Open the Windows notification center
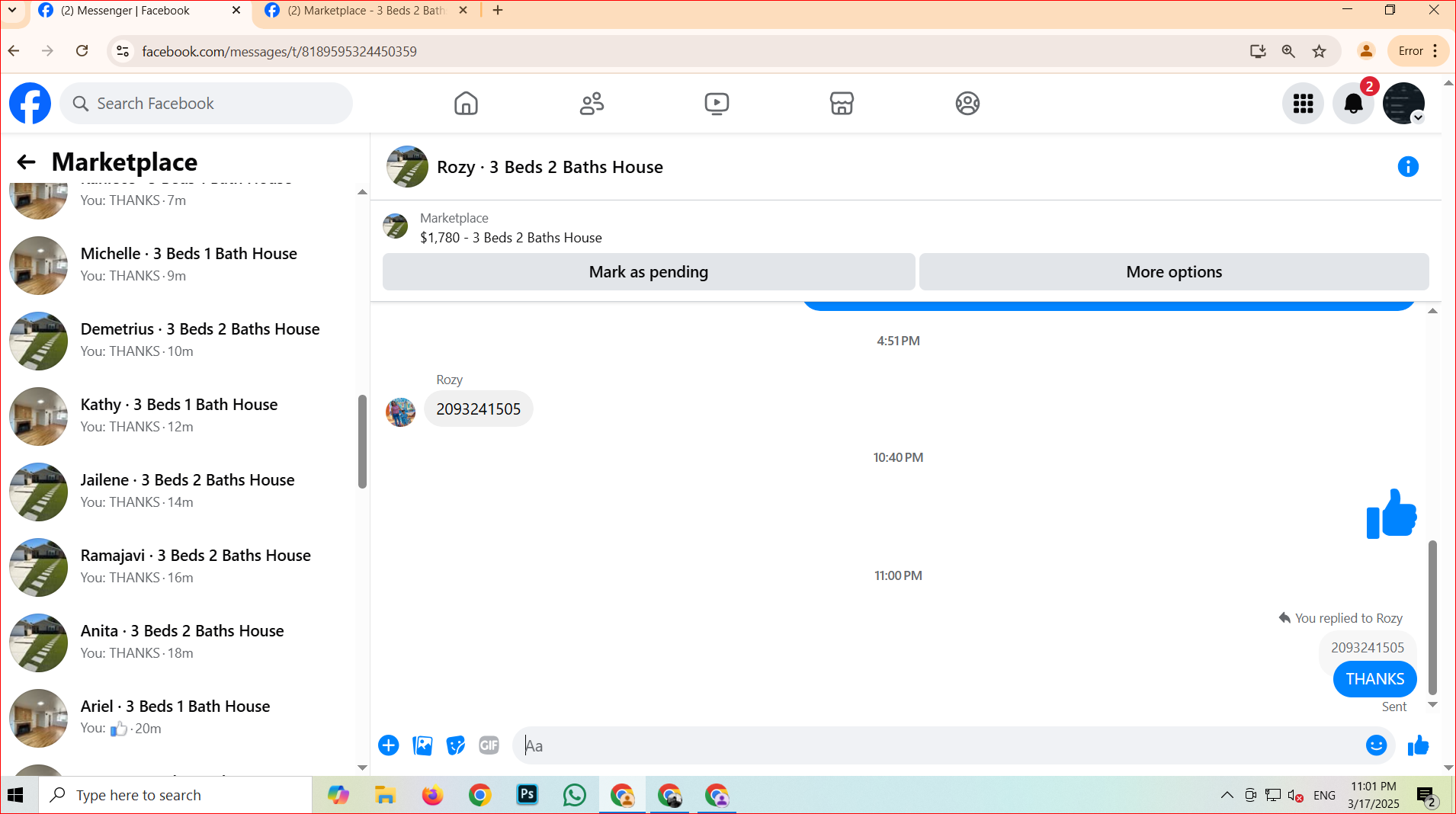The width and height of the screenshot is (1456, 814). coord(1427,796)
